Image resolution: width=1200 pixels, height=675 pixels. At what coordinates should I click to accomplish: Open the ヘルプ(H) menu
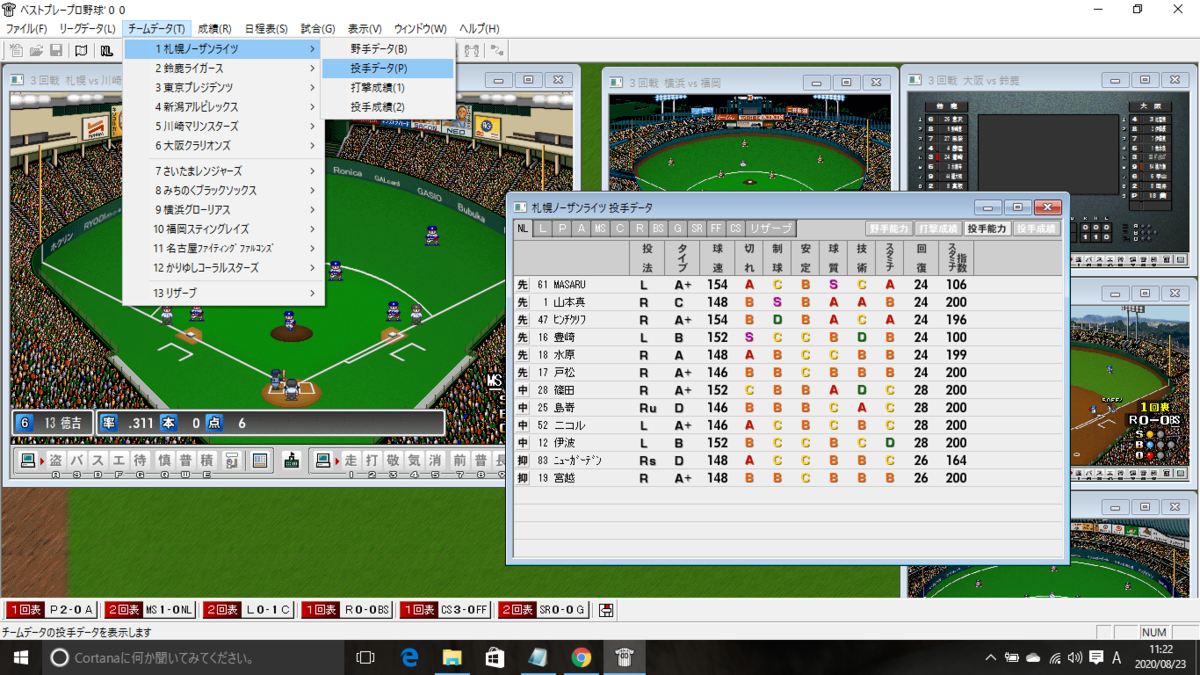[481, 29]
